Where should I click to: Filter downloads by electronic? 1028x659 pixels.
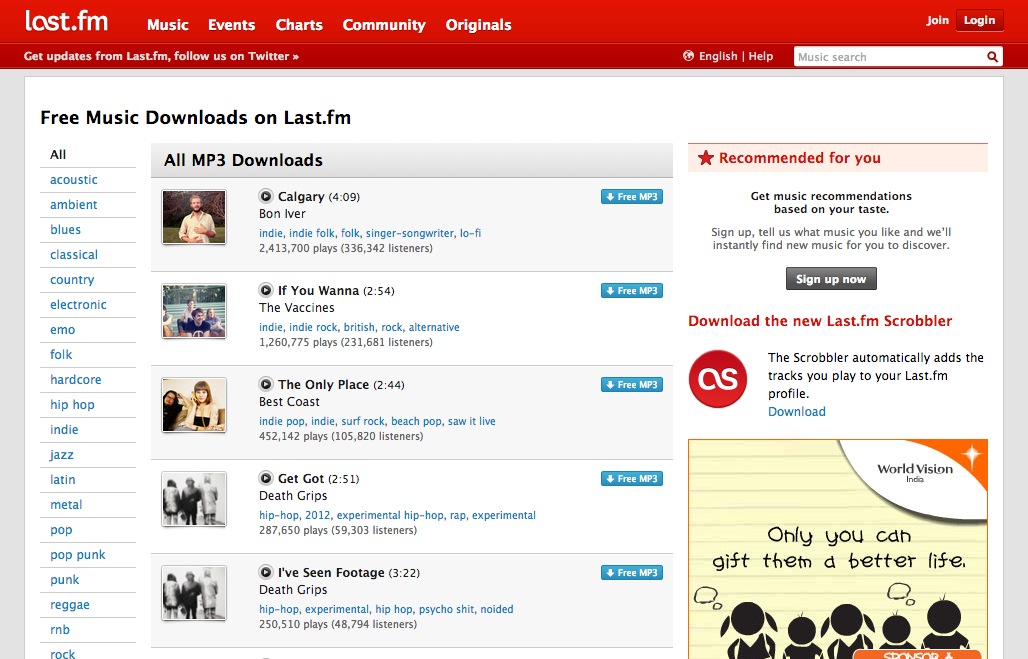(78, 304)
